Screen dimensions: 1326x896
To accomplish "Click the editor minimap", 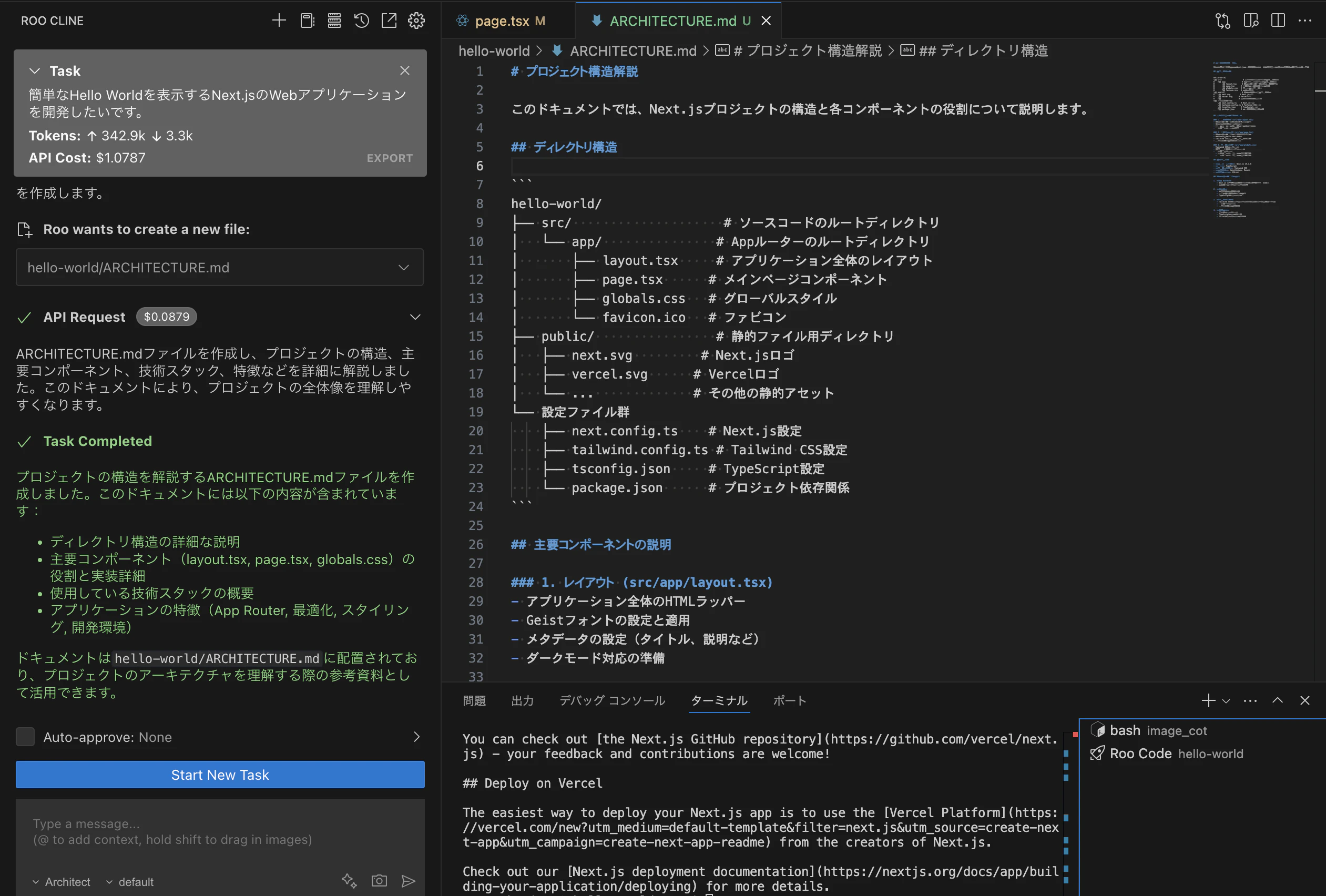I will click(1261, 140).
